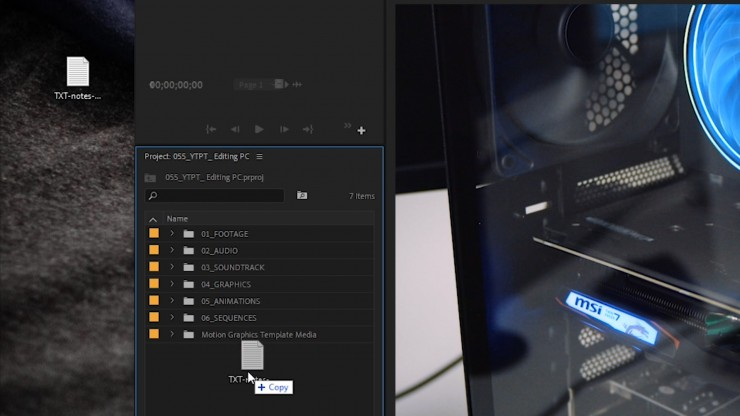Open the button editor plus icon
The width and height of the screenshot is (740, 416).
(361, 130)
